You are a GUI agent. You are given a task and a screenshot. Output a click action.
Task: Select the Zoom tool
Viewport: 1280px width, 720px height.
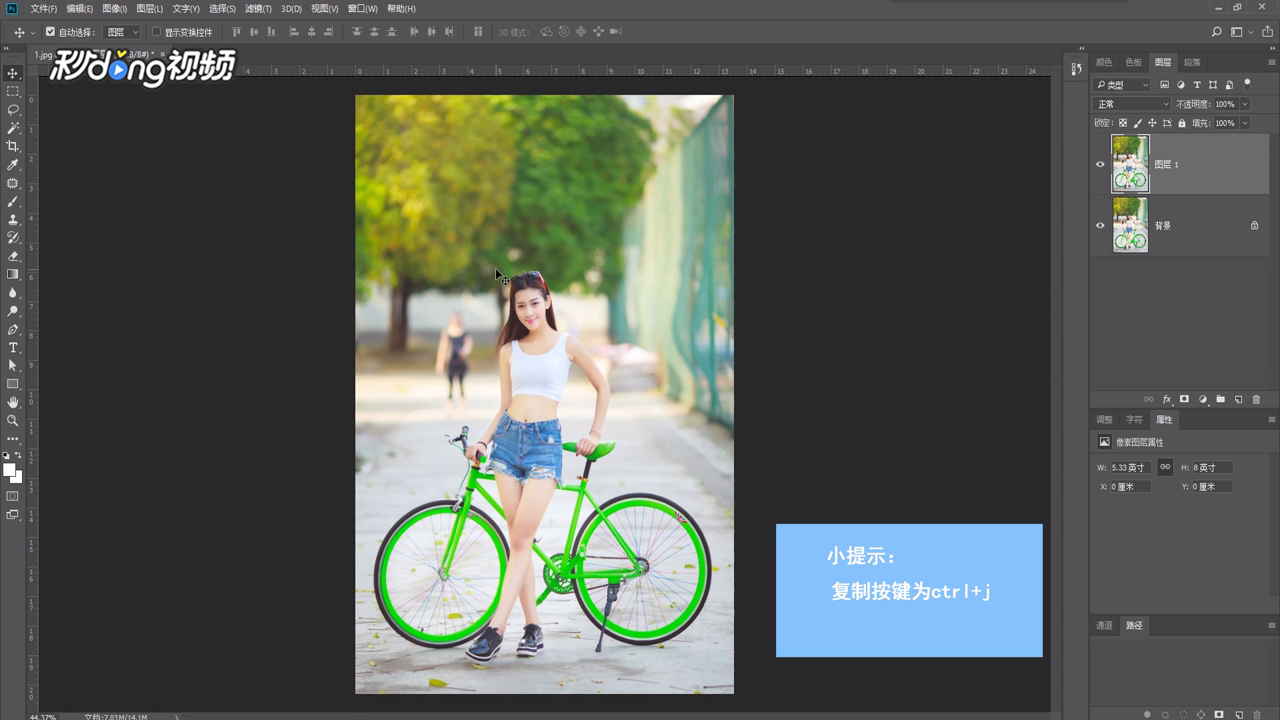click(13, 420)
